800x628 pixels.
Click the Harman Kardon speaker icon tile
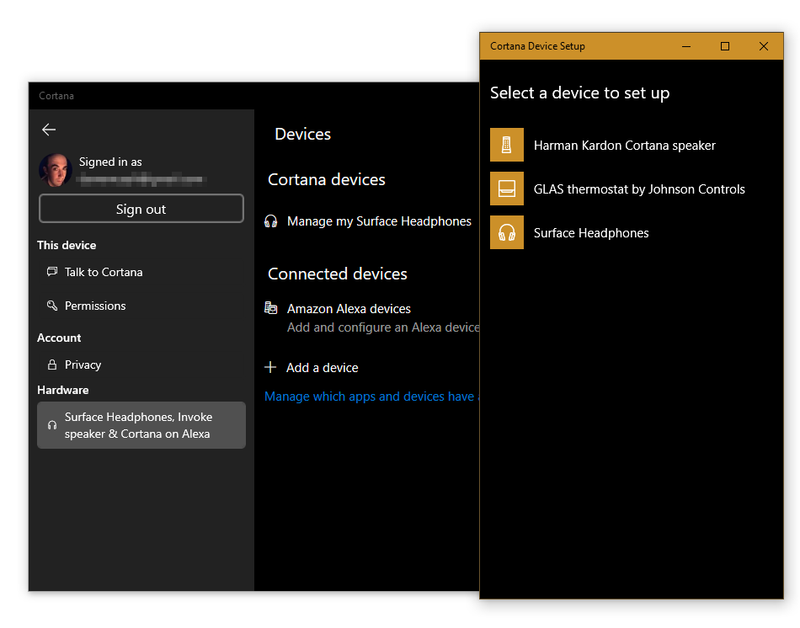pos(507,145)
